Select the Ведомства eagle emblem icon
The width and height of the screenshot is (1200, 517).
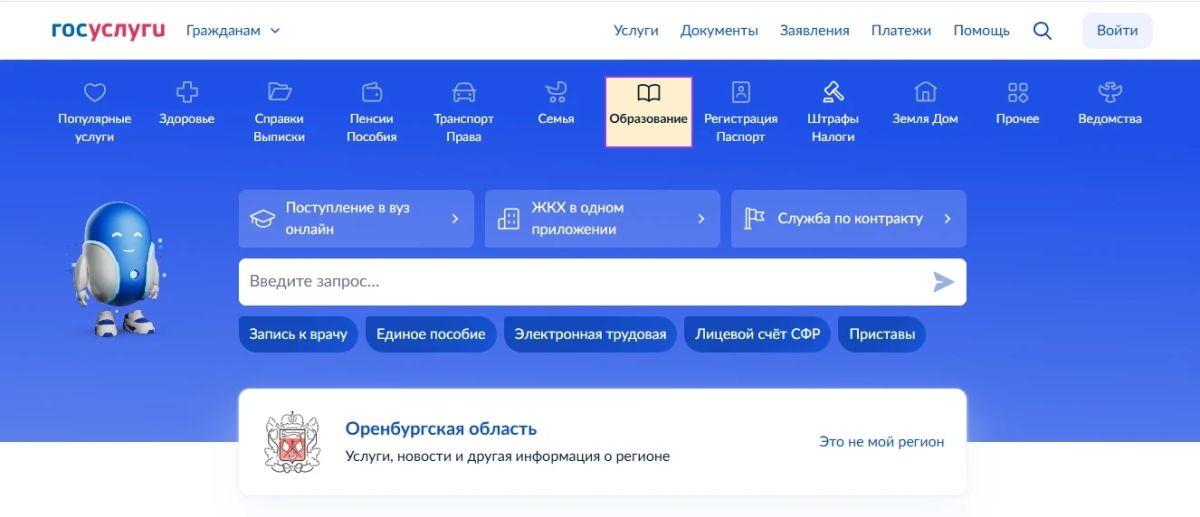1110,92
